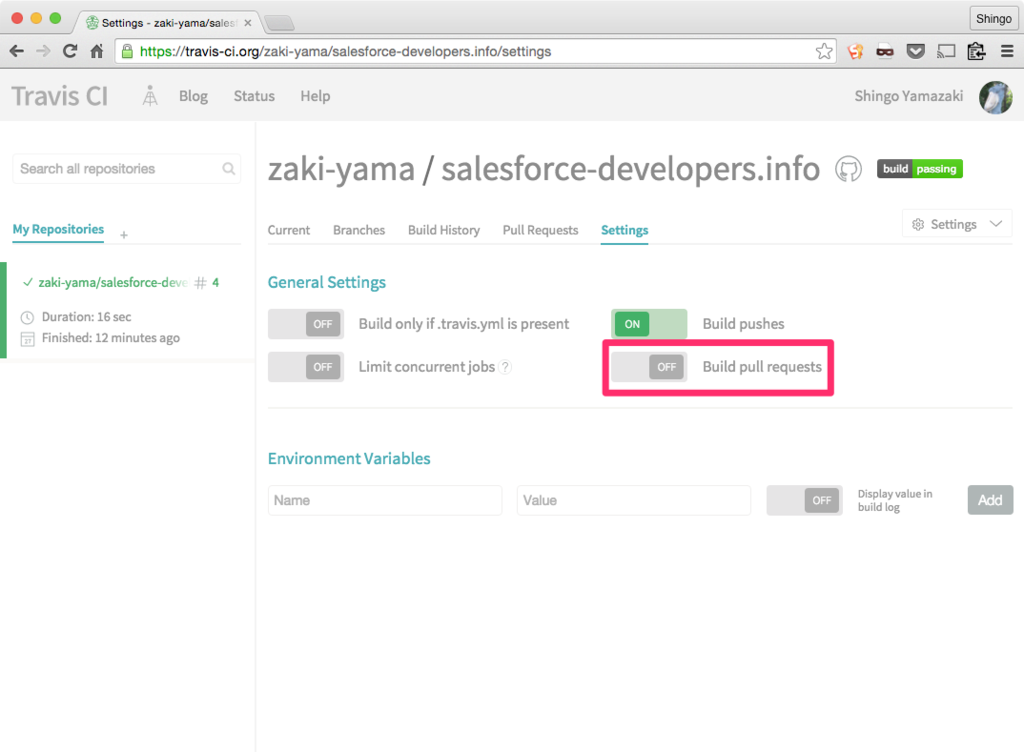Image resolution: width=1024 pixels, height=752 pixels.
Task: Click the question mark help icon
Action: [505, 367]
